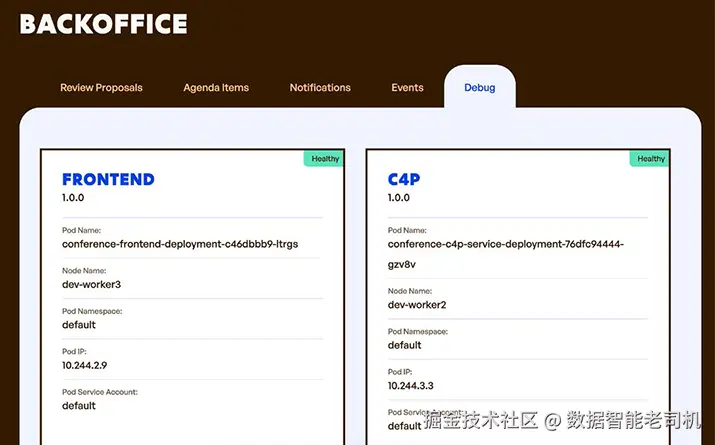
Task: Click node name dev-worker3
Action: click(x=92, y=285)
